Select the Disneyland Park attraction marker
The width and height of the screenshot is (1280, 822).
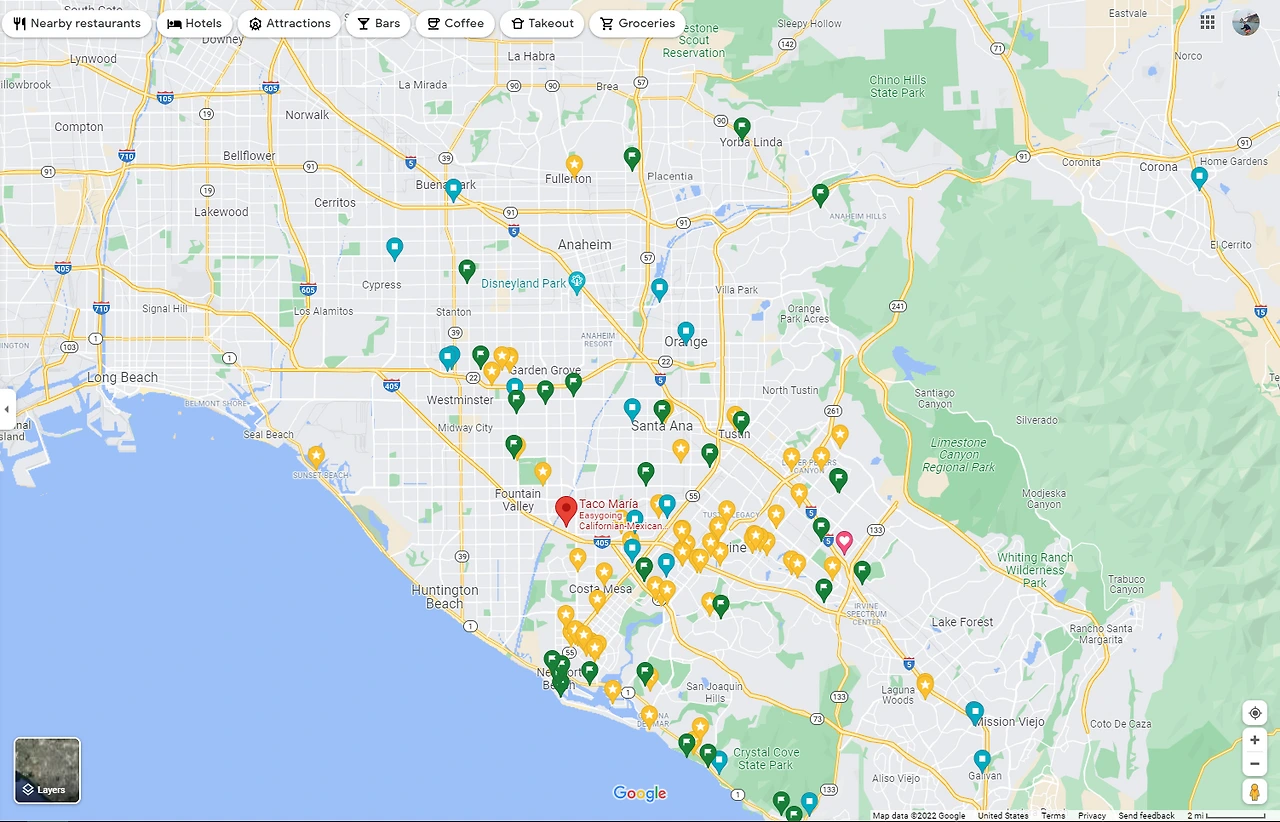(x=576, y=281)
